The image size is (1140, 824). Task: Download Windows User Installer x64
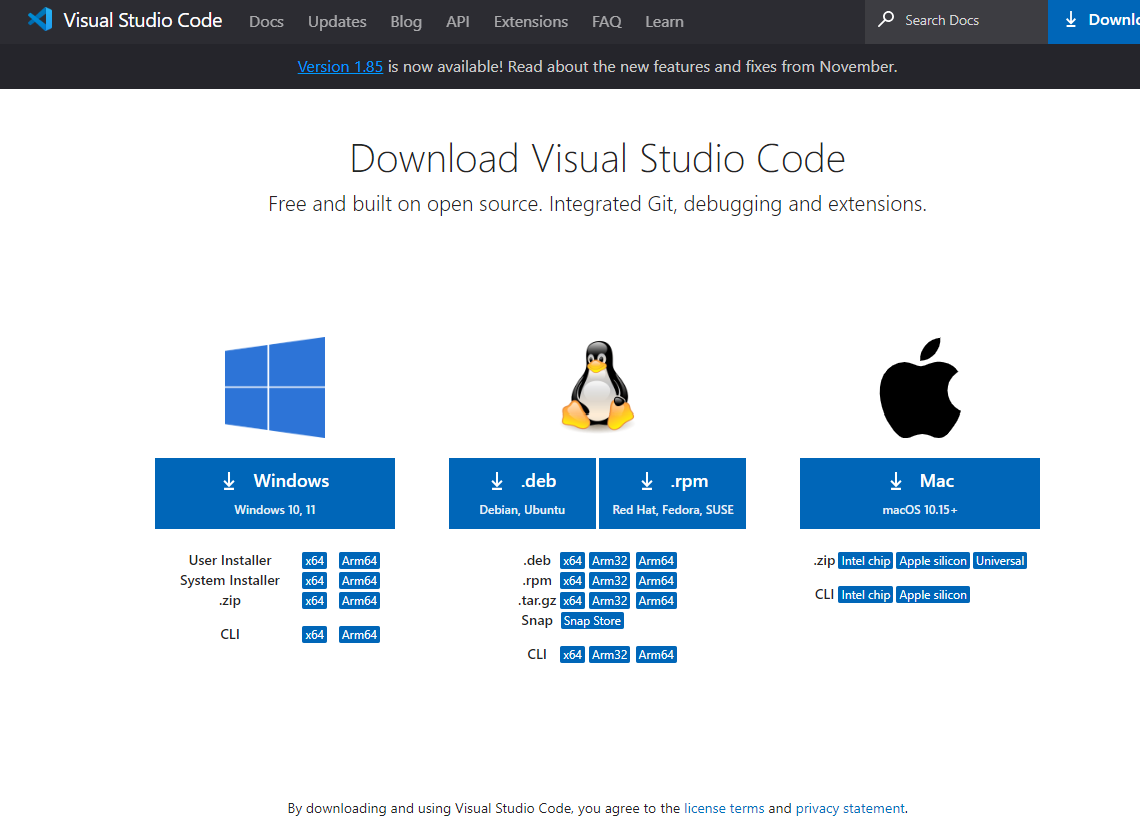tap(314, 561)
